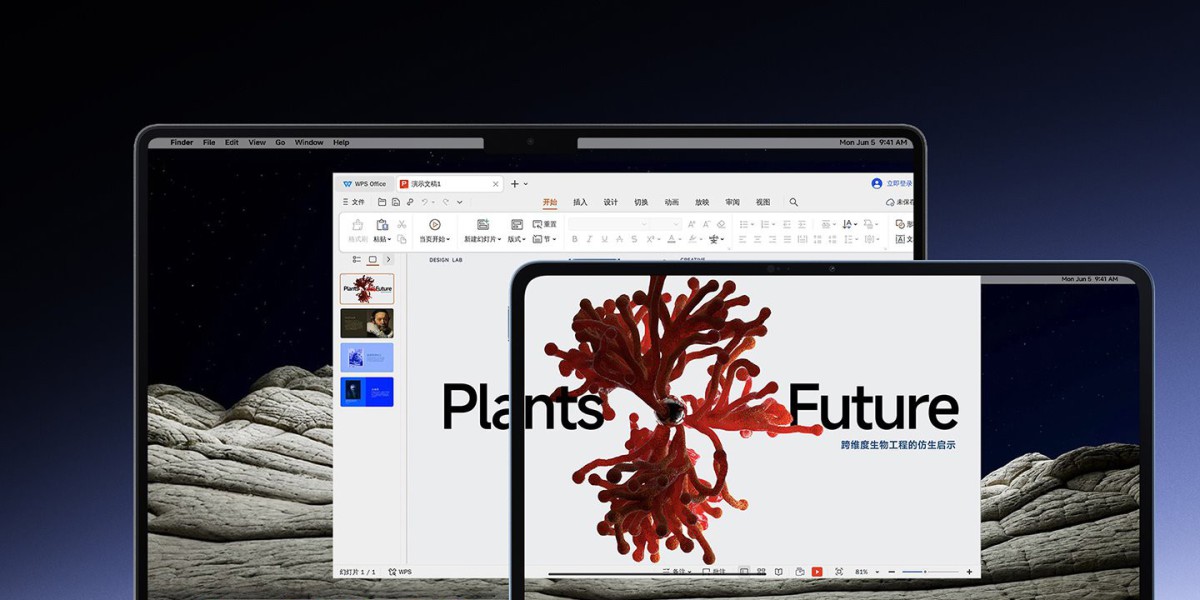This screenshot has height=600, width=1200.
Task: Start slideshow with red play button
Action: click(x=817, y=571)
